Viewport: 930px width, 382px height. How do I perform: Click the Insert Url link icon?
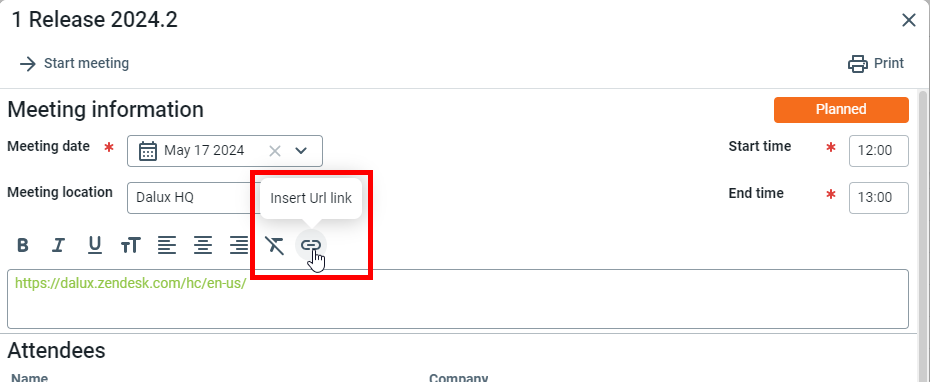pos(311,244)
